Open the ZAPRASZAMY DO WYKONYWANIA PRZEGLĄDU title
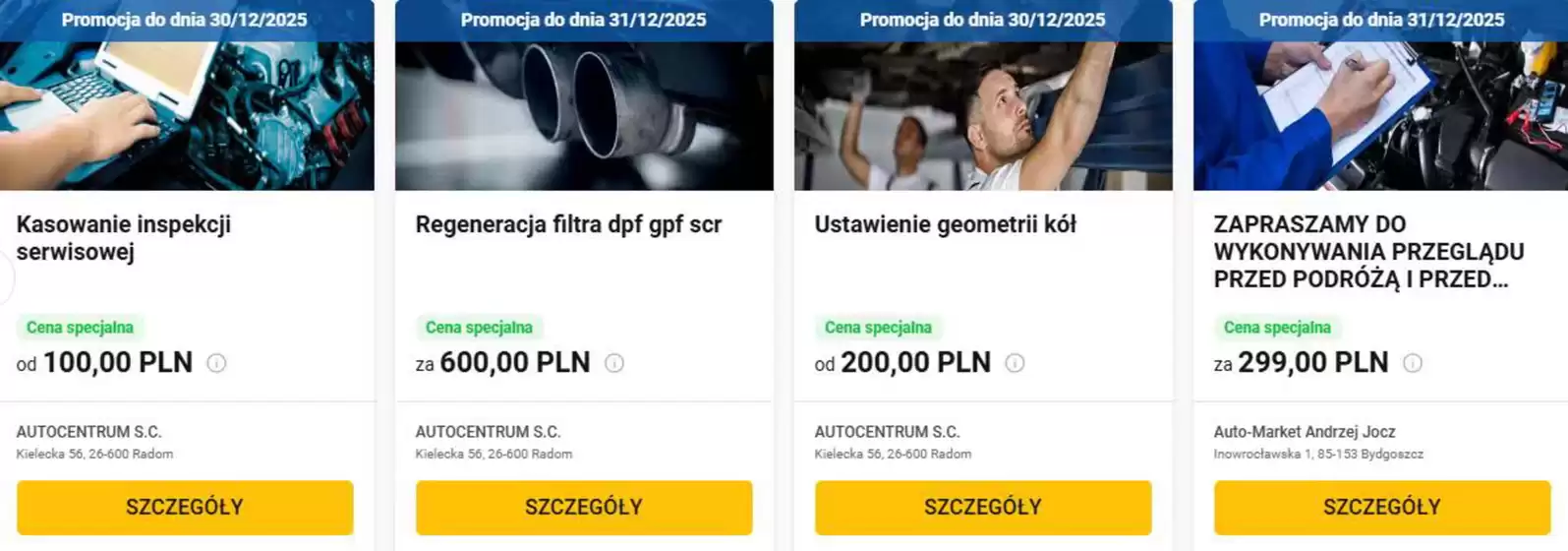Image resolution: width=1568 pixels, height=551 pixels. pyautogui.click(x=1368, y=252)
